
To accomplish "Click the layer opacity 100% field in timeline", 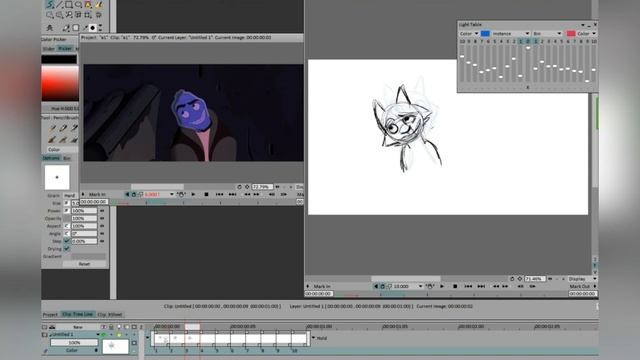I will (x=74, y=342).
